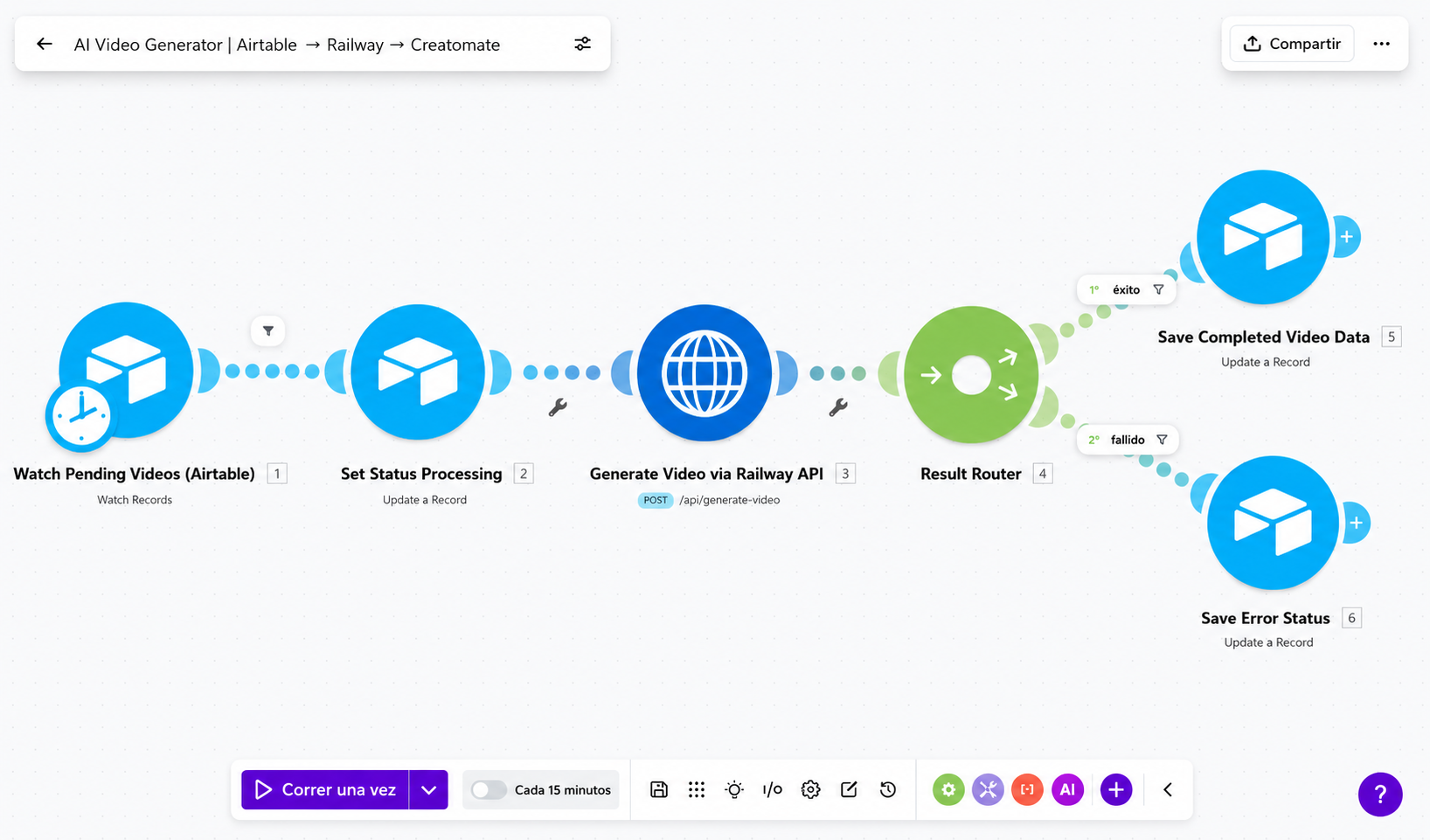Click the Compartir share button
The image size is (1430, 840).
pos(1291,44)
